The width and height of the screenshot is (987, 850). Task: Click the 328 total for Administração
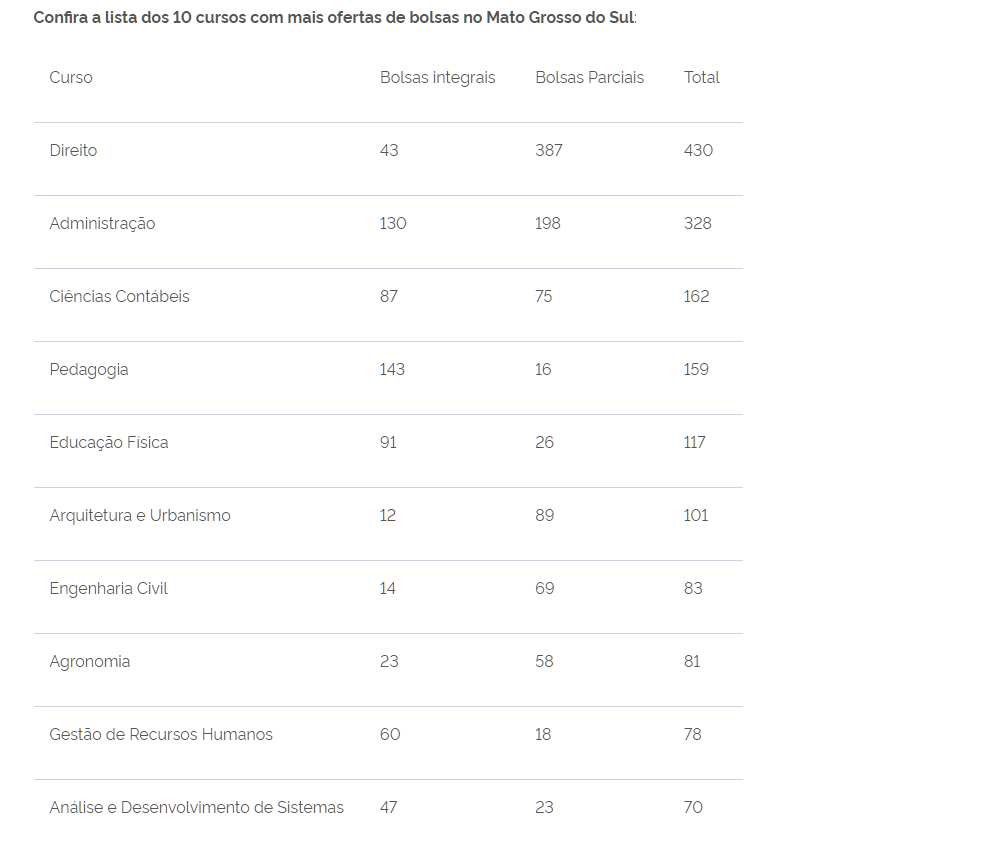click(697, 224)
